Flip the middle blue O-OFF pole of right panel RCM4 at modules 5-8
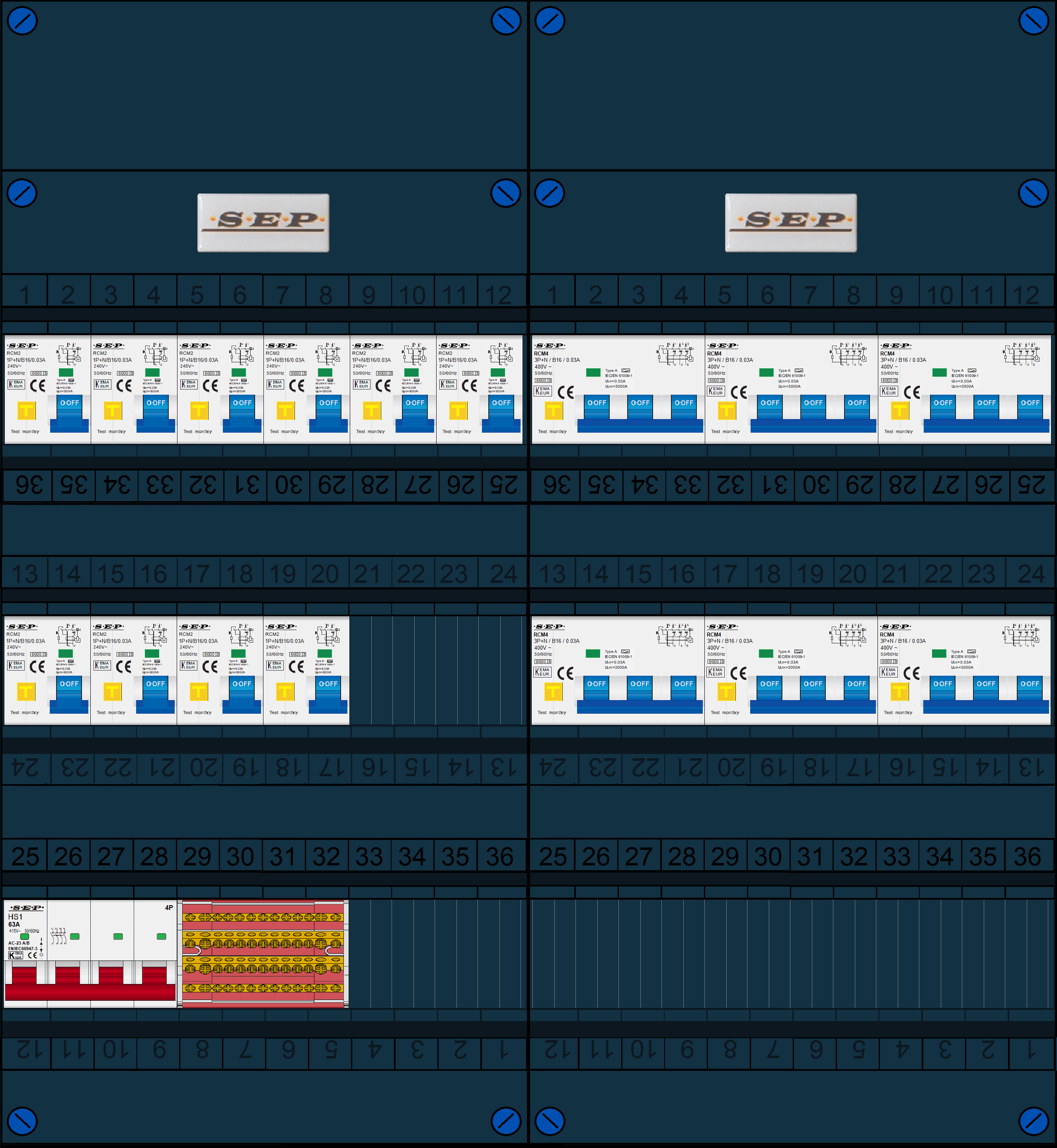Viewport: 1057px width, 1148px height. tap(813, 407)
